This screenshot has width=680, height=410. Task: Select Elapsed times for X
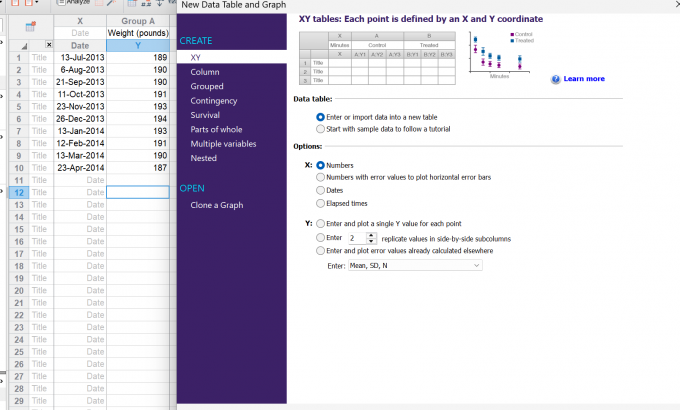320,203
